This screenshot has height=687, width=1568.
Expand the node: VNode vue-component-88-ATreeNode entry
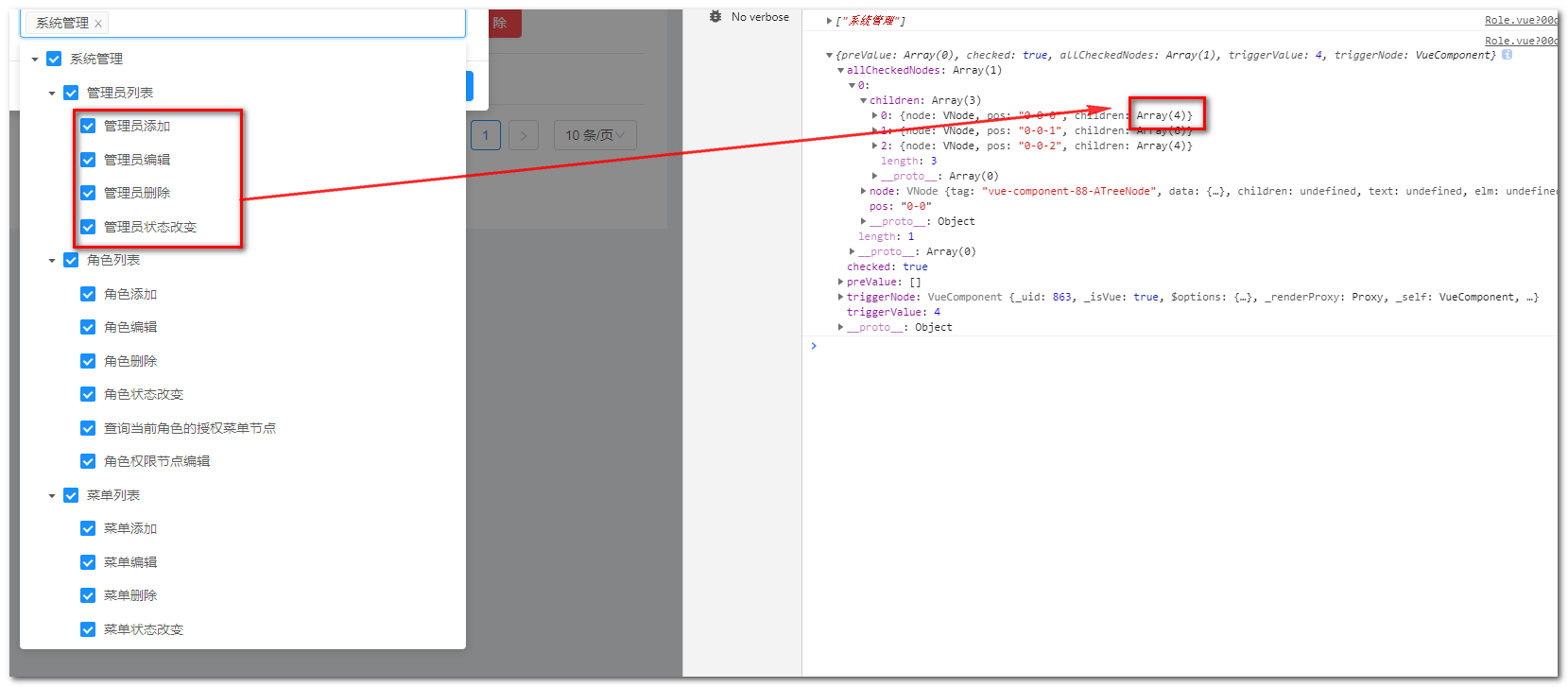click(x=863, y=192)
